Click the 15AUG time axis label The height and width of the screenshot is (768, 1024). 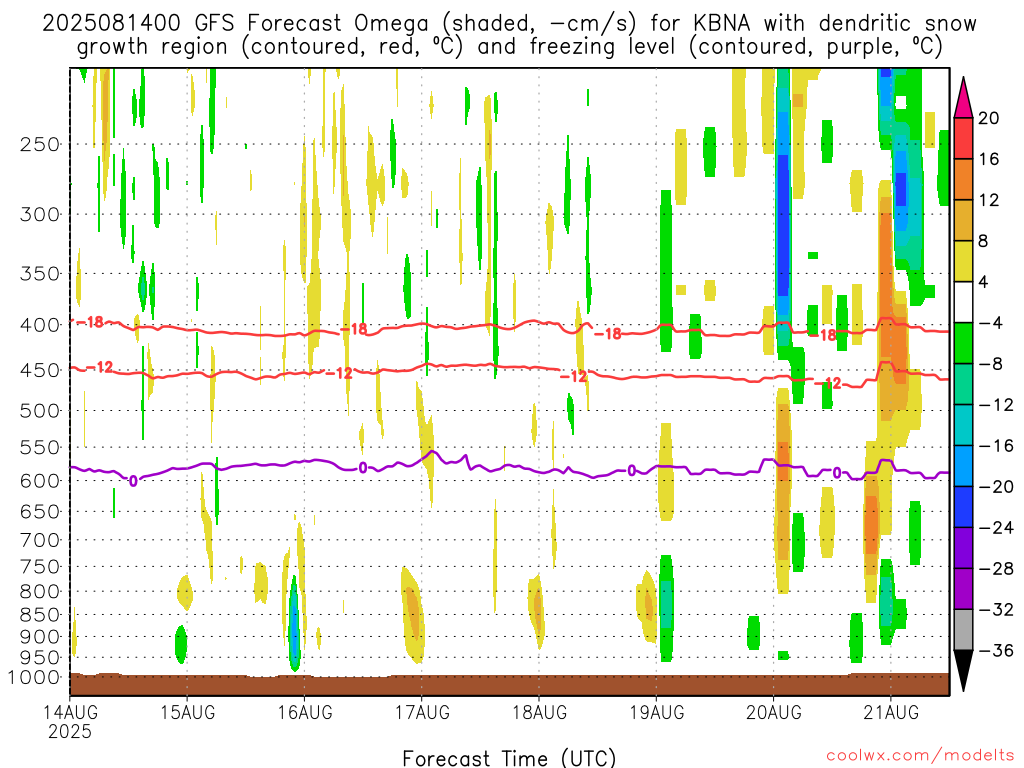pos(187,712)
